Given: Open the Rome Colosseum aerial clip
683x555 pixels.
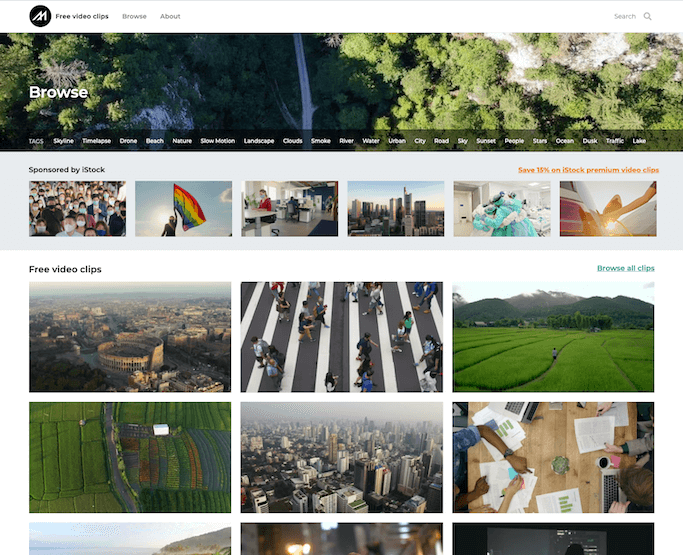Looking at the screenshot, I should tap(130, 337).
